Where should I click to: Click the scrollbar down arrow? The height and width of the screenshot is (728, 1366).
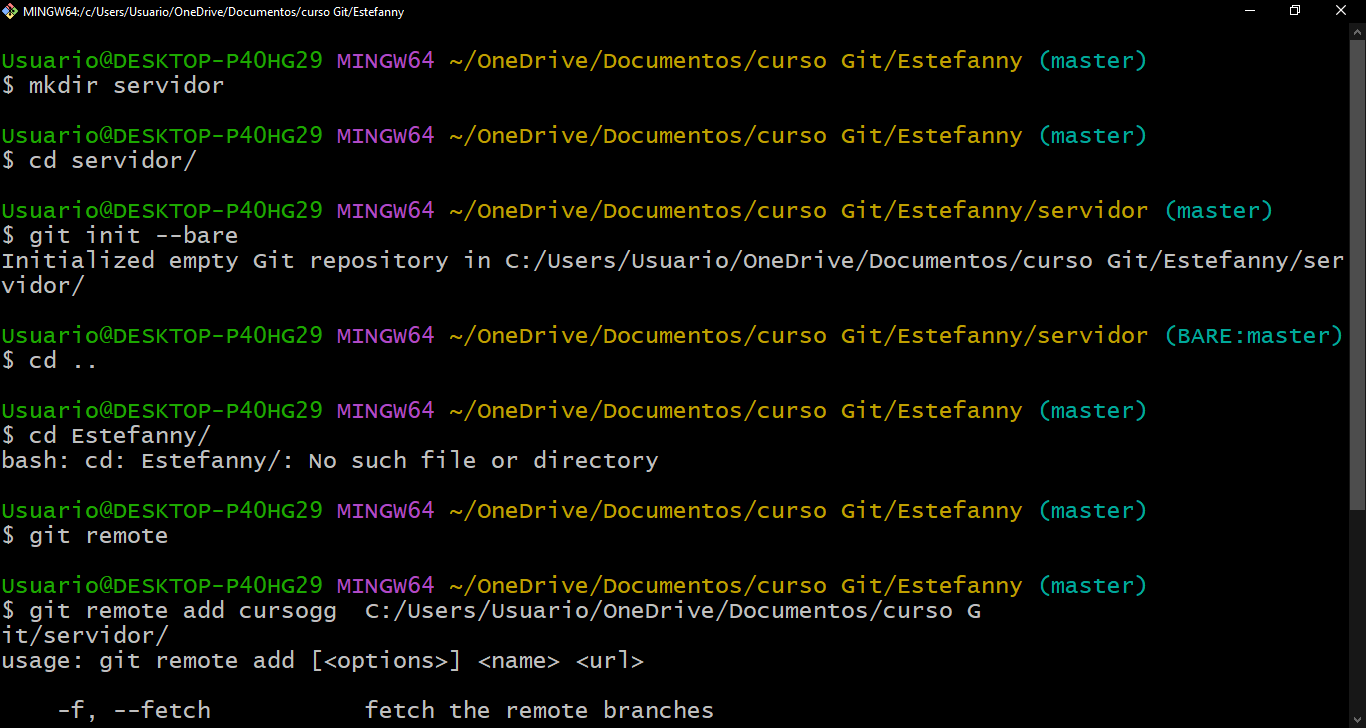[1356, 719]
